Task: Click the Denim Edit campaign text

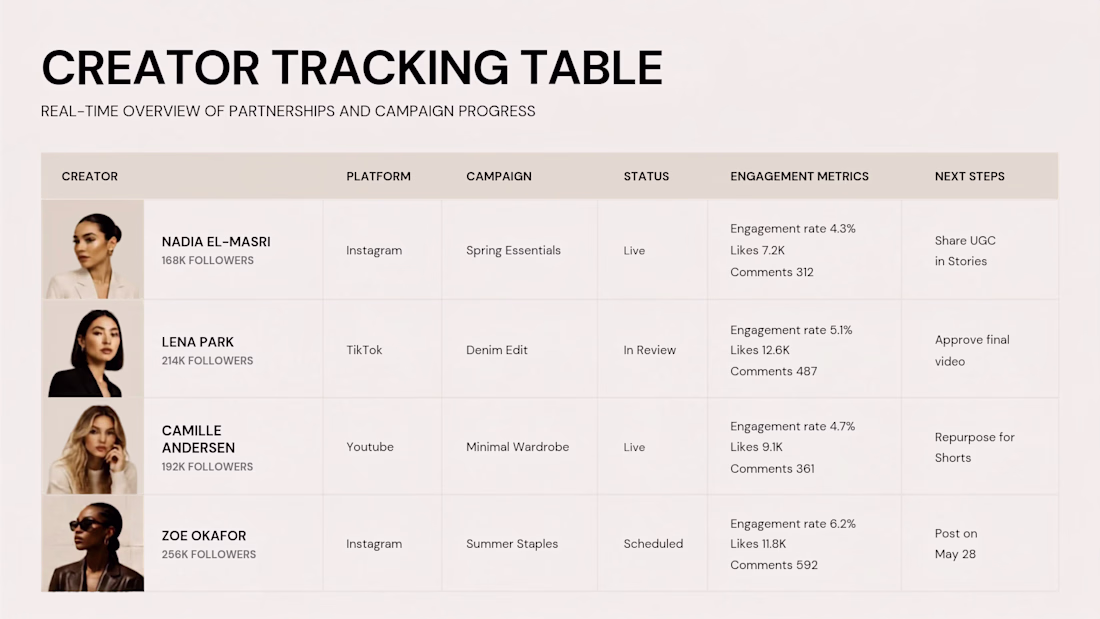Action: pos(497,350)
